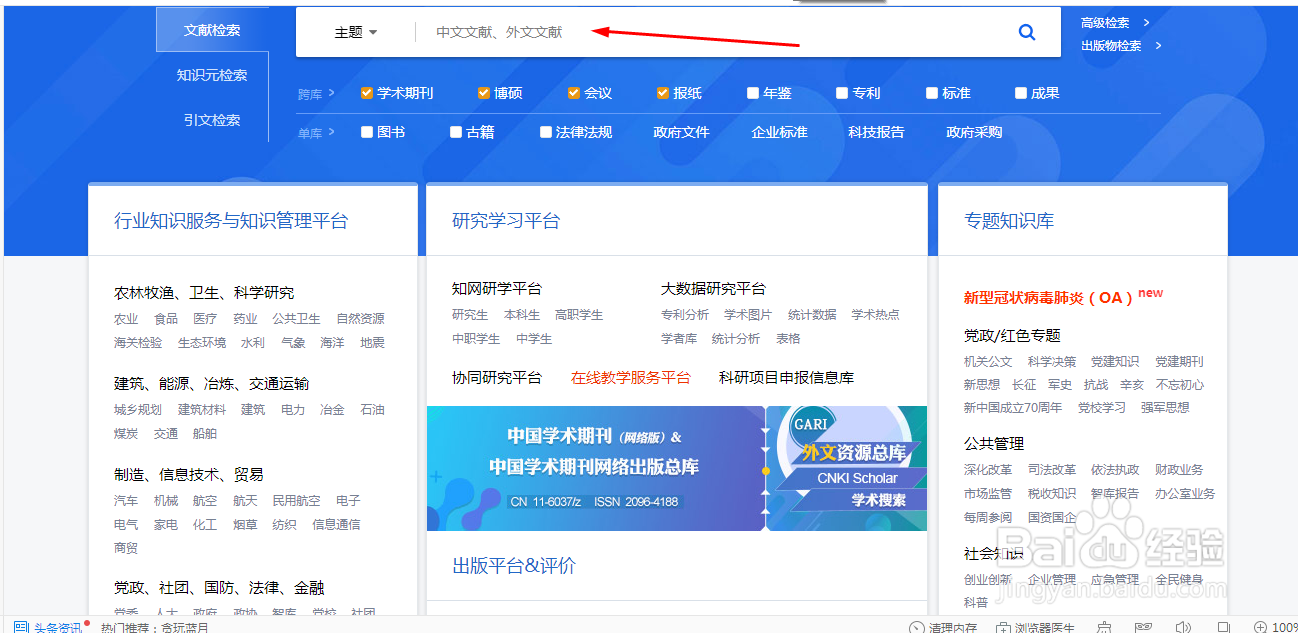Click the 民用航空 link
This screenshot has height=633, width=1298.
click(296, 501)
